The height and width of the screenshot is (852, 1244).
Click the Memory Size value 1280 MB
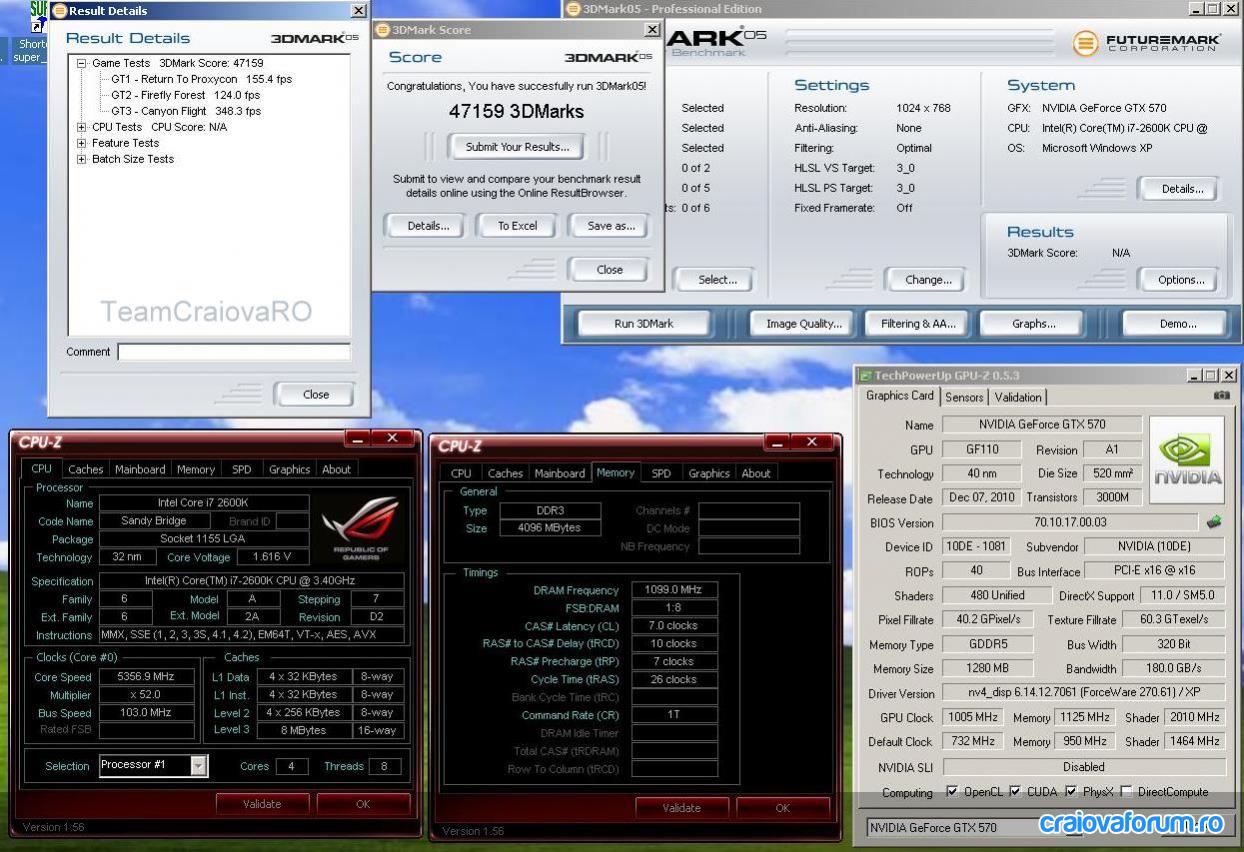pos(988,668)
